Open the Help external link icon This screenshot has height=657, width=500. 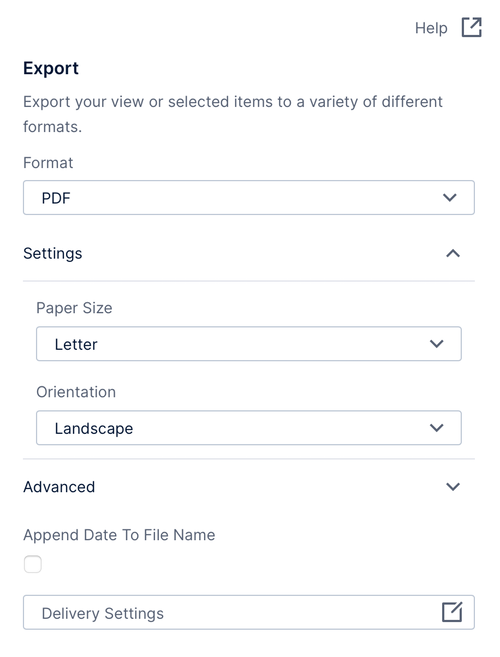pyautogui.click(x=472, y=28)
